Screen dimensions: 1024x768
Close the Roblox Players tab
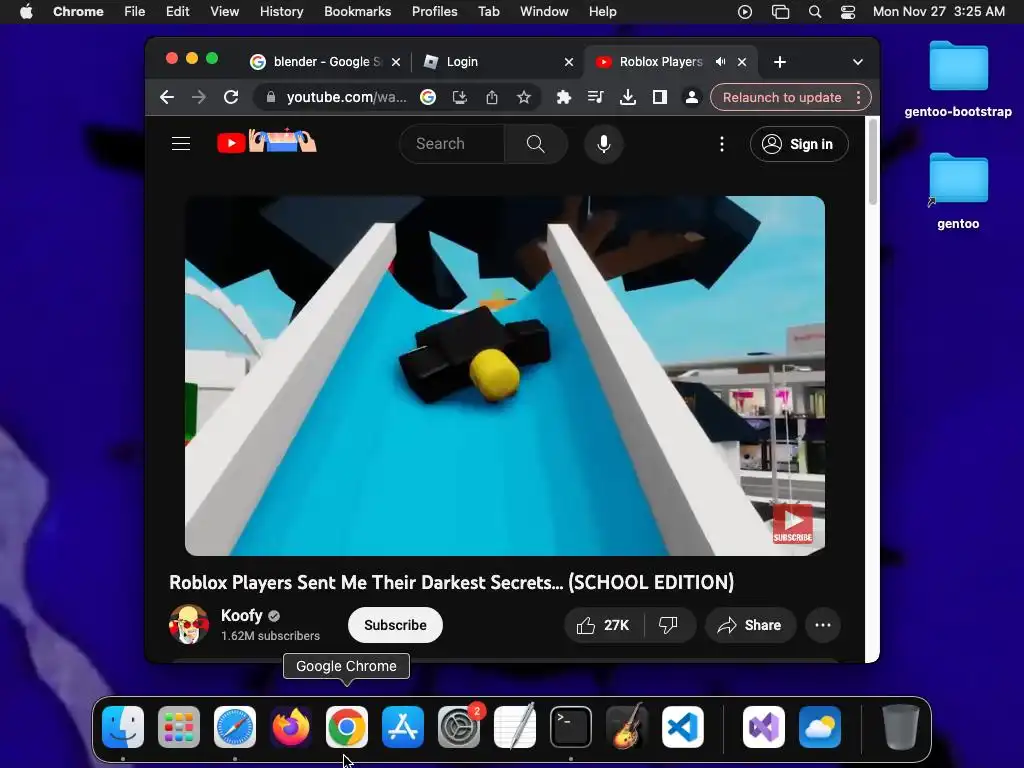[742, 62]
